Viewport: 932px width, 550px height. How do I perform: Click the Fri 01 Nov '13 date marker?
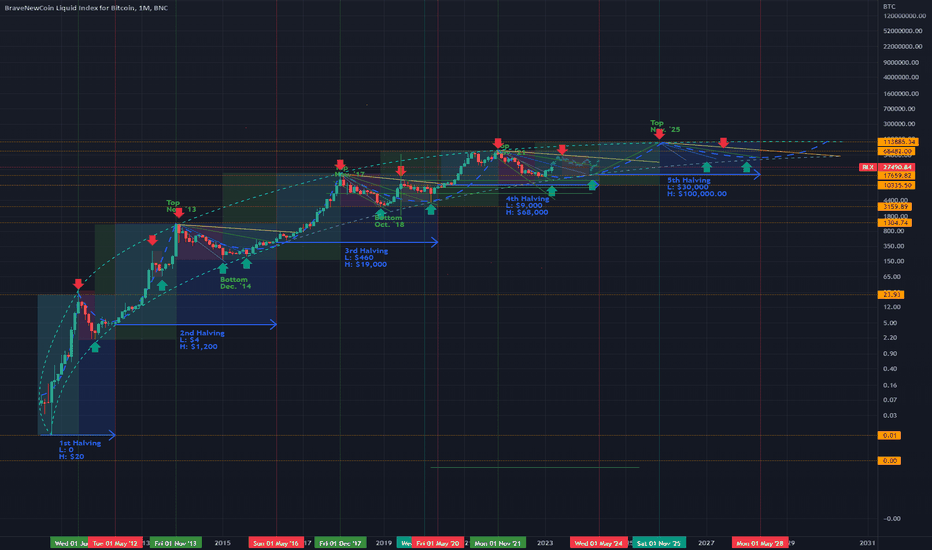click(x=176, y=543)
